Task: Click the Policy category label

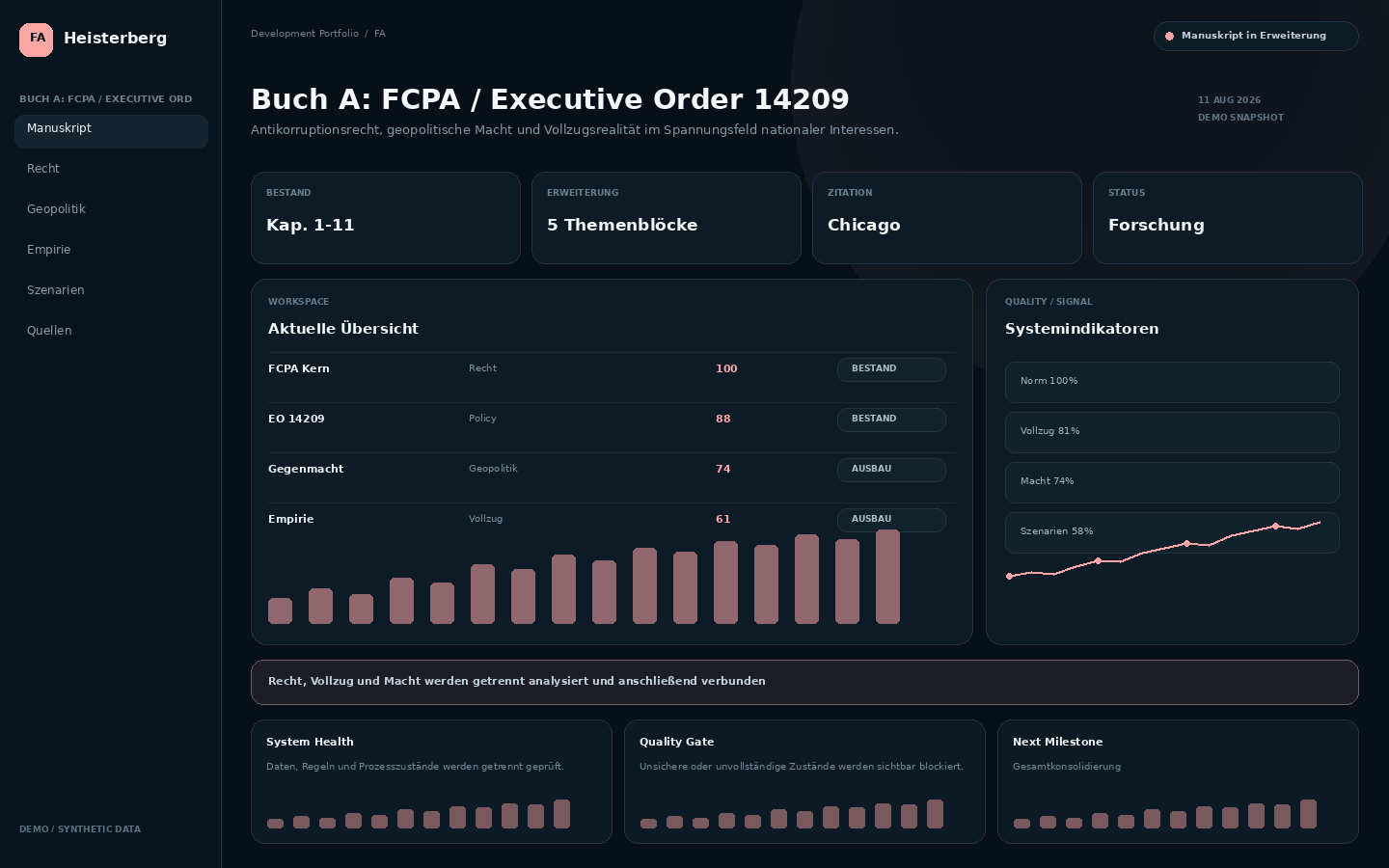Action: tap(482, 419)
